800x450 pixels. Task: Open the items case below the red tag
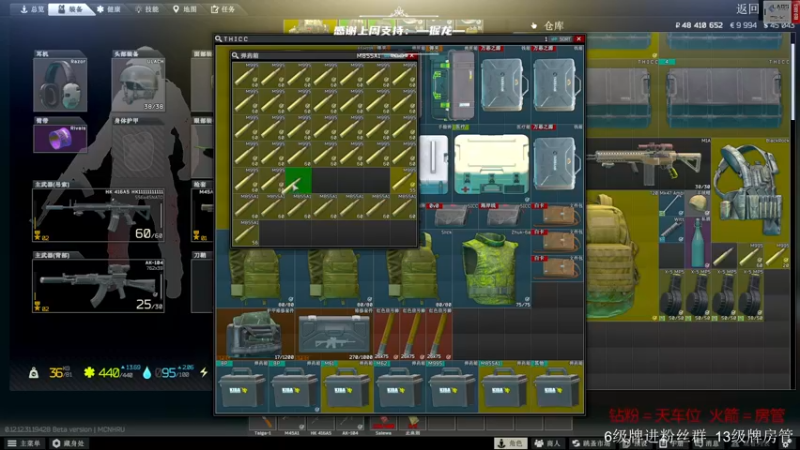pyautogui.click(x=557, y=164)
